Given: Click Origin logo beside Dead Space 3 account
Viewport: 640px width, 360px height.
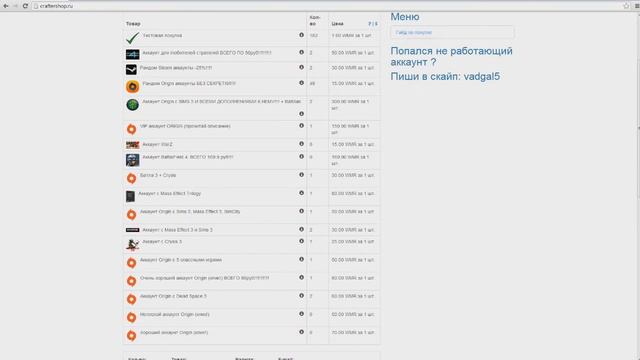Looking at the screenshot, I should coord(131,299).
